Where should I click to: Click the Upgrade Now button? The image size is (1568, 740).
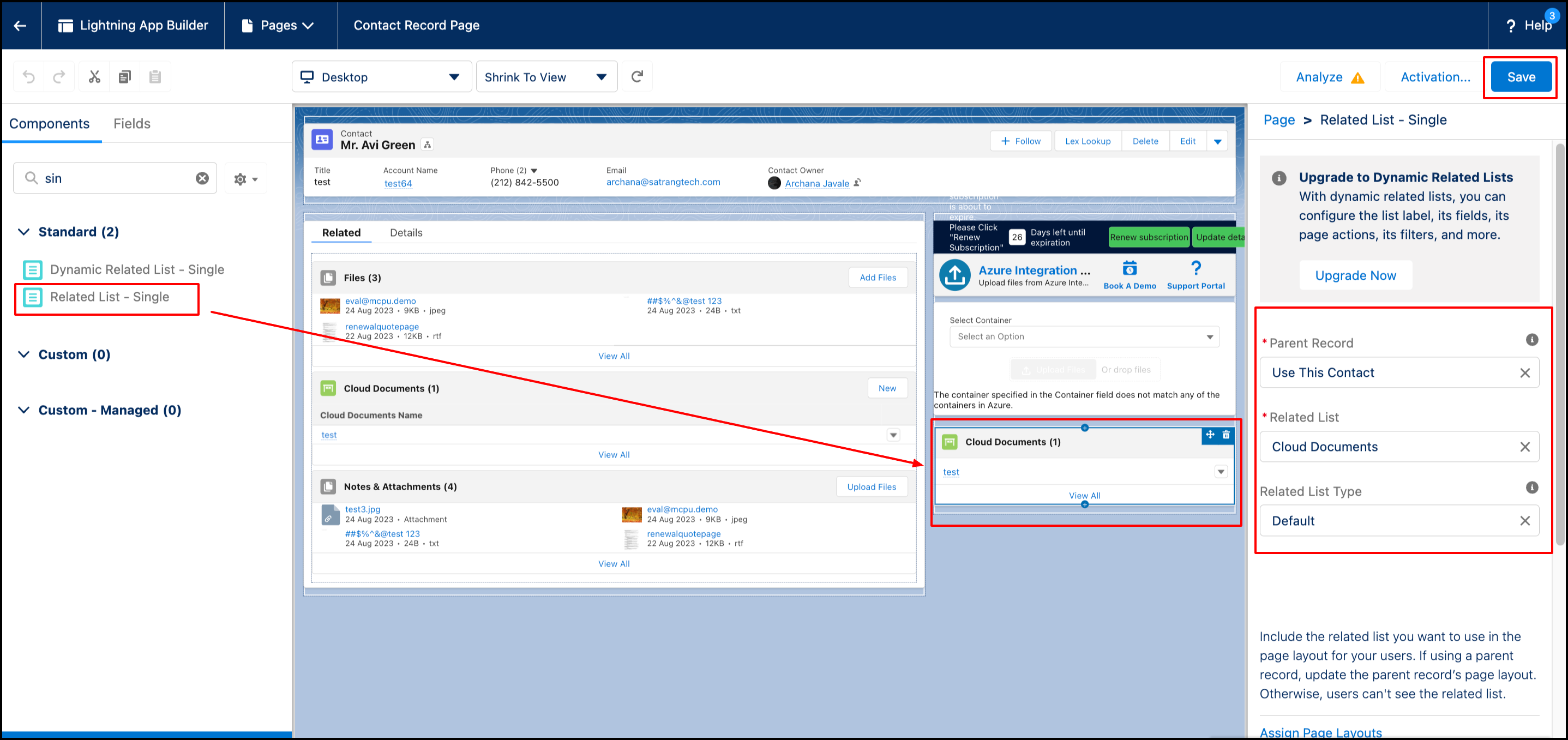click(1355, 276)
